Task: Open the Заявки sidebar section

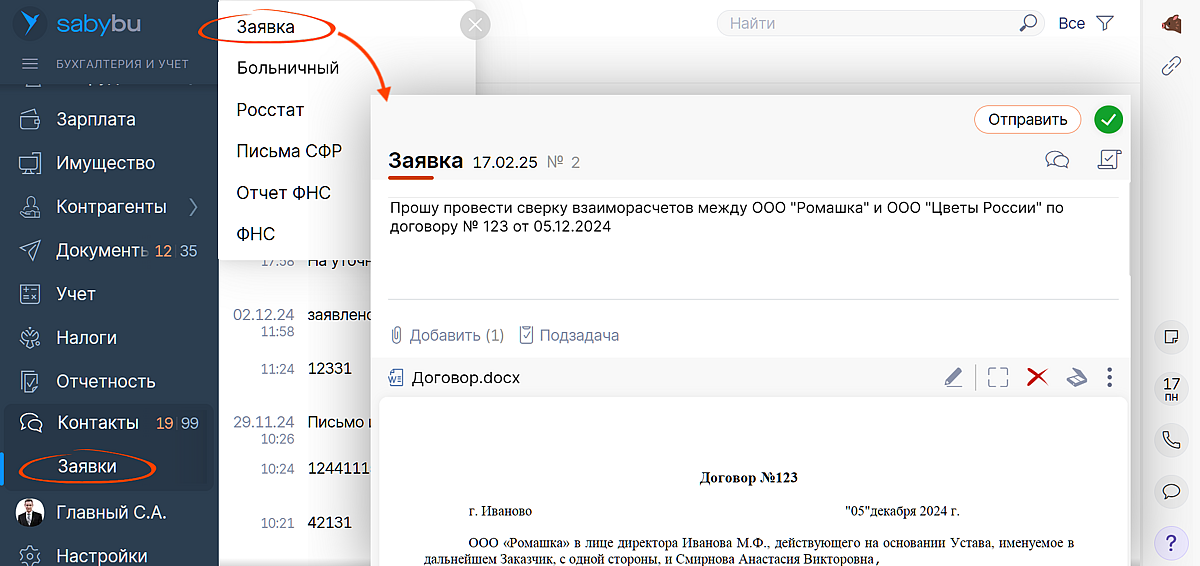Action: [87, 466]
